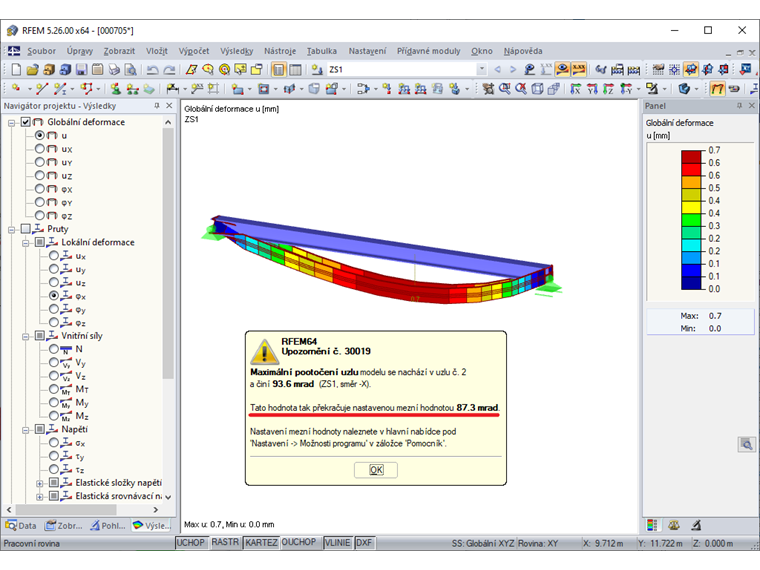The height and width of the screenshot is (570, 760).
Task: Switch to the Zobr... navigator tab
Action: pos(63,525)
